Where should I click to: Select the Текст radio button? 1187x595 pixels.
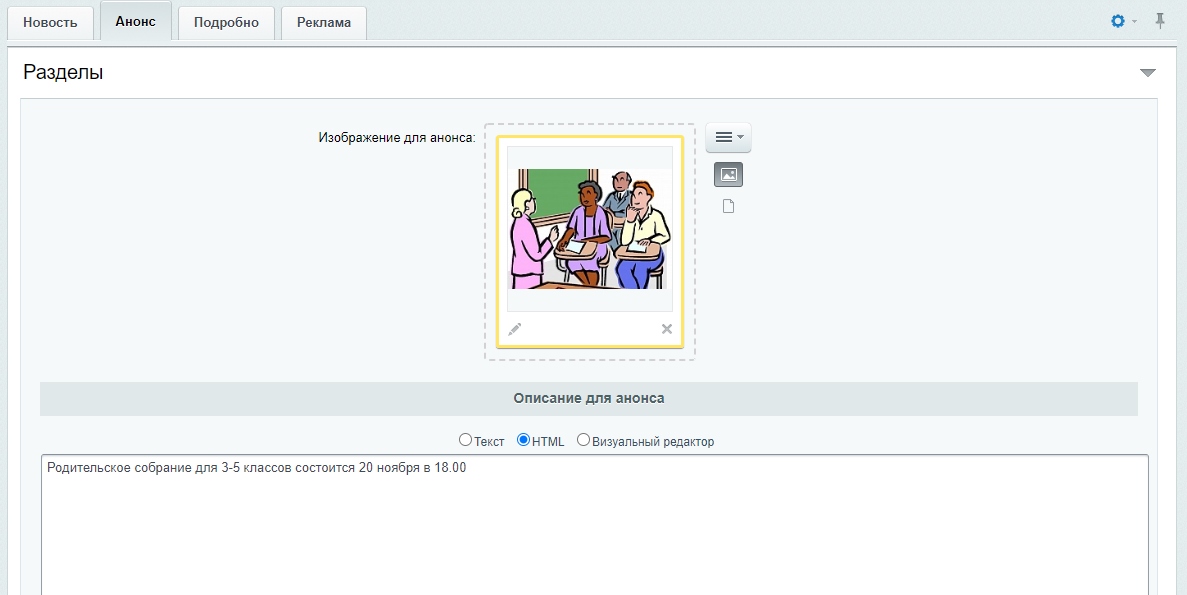[466, 440]
